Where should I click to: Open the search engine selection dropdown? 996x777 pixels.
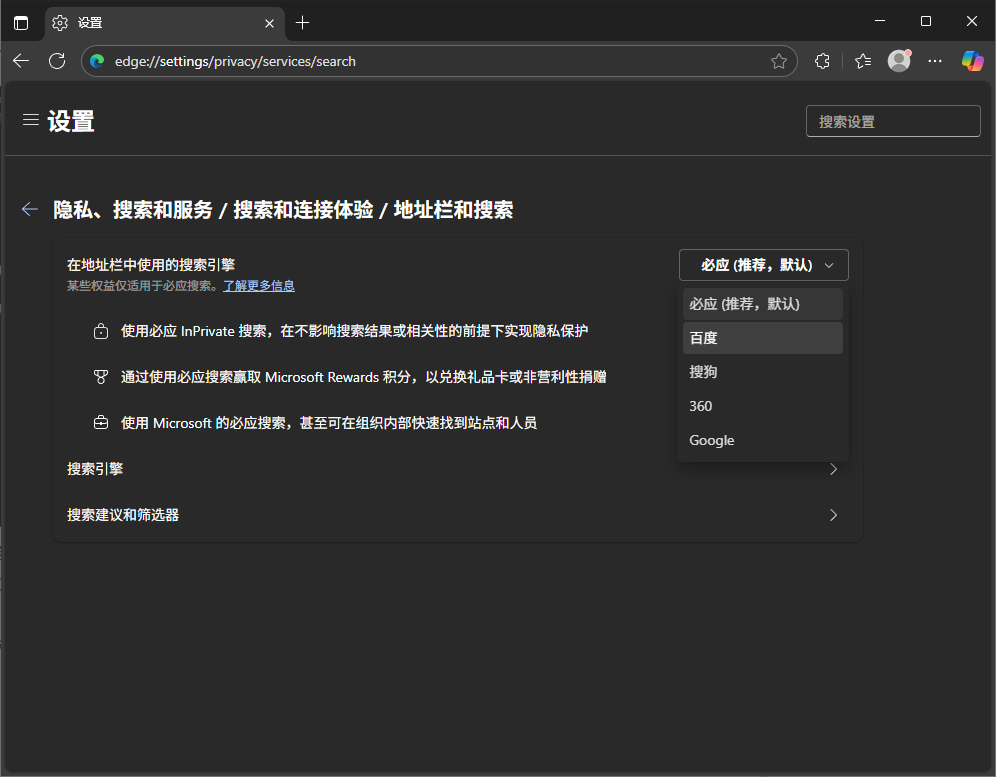(763, 265)
